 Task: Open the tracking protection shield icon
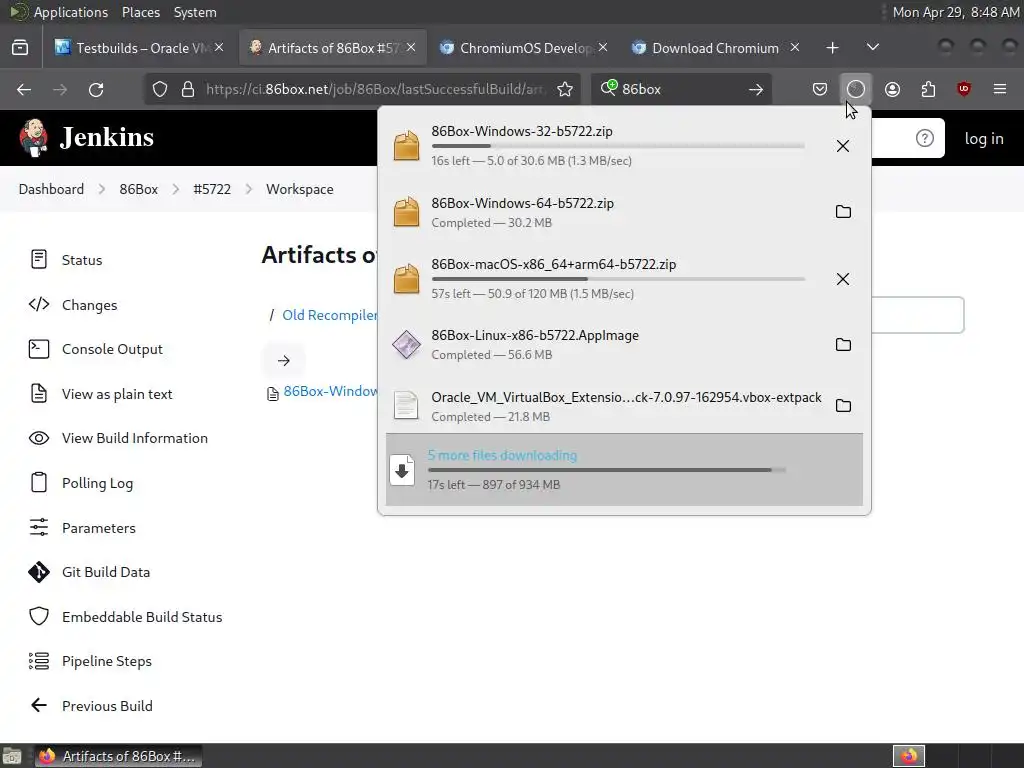160,89
